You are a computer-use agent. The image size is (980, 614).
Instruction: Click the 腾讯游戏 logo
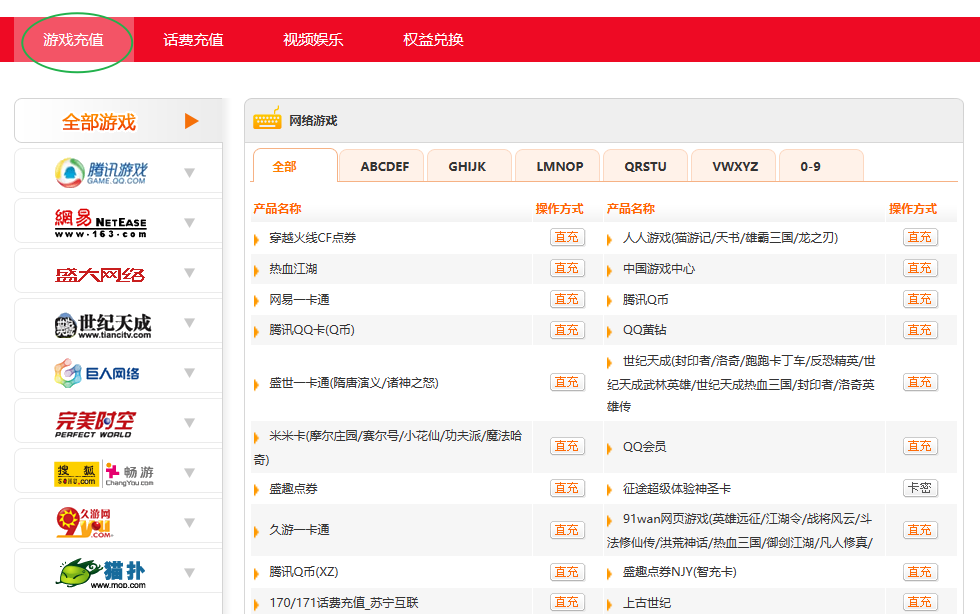tap(101, 172)
